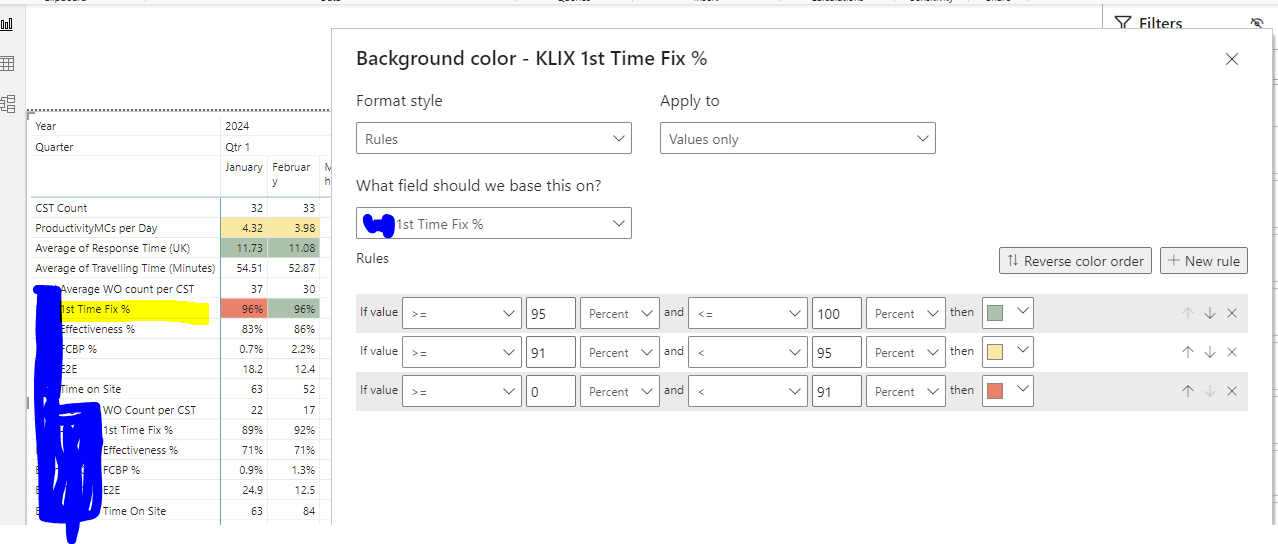Open the < operator dropdown in the last rule
1278x544 pixels.
(x=748, y=391)
